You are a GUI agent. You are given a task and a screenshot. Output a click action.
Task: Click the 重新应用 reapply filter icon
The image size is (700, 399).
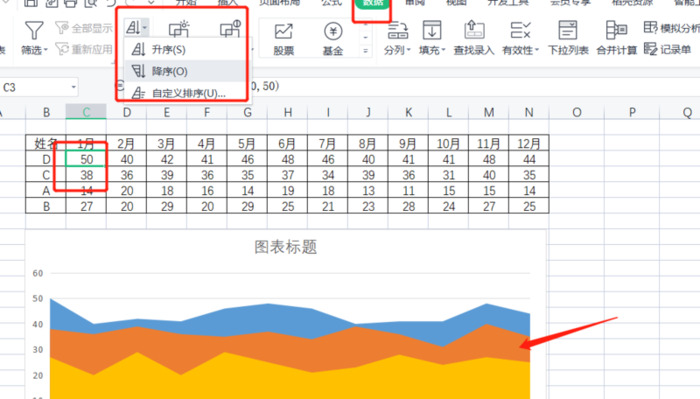click(x=62, y=48)
